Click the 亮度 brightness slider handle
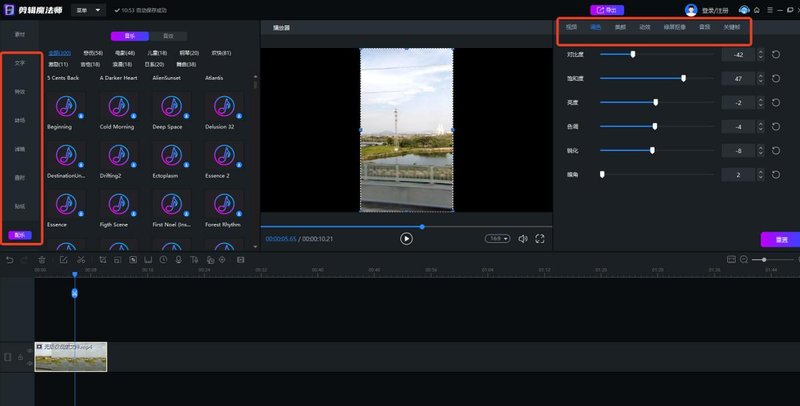This screenshot has height=406, width=800. click(656, 102)
